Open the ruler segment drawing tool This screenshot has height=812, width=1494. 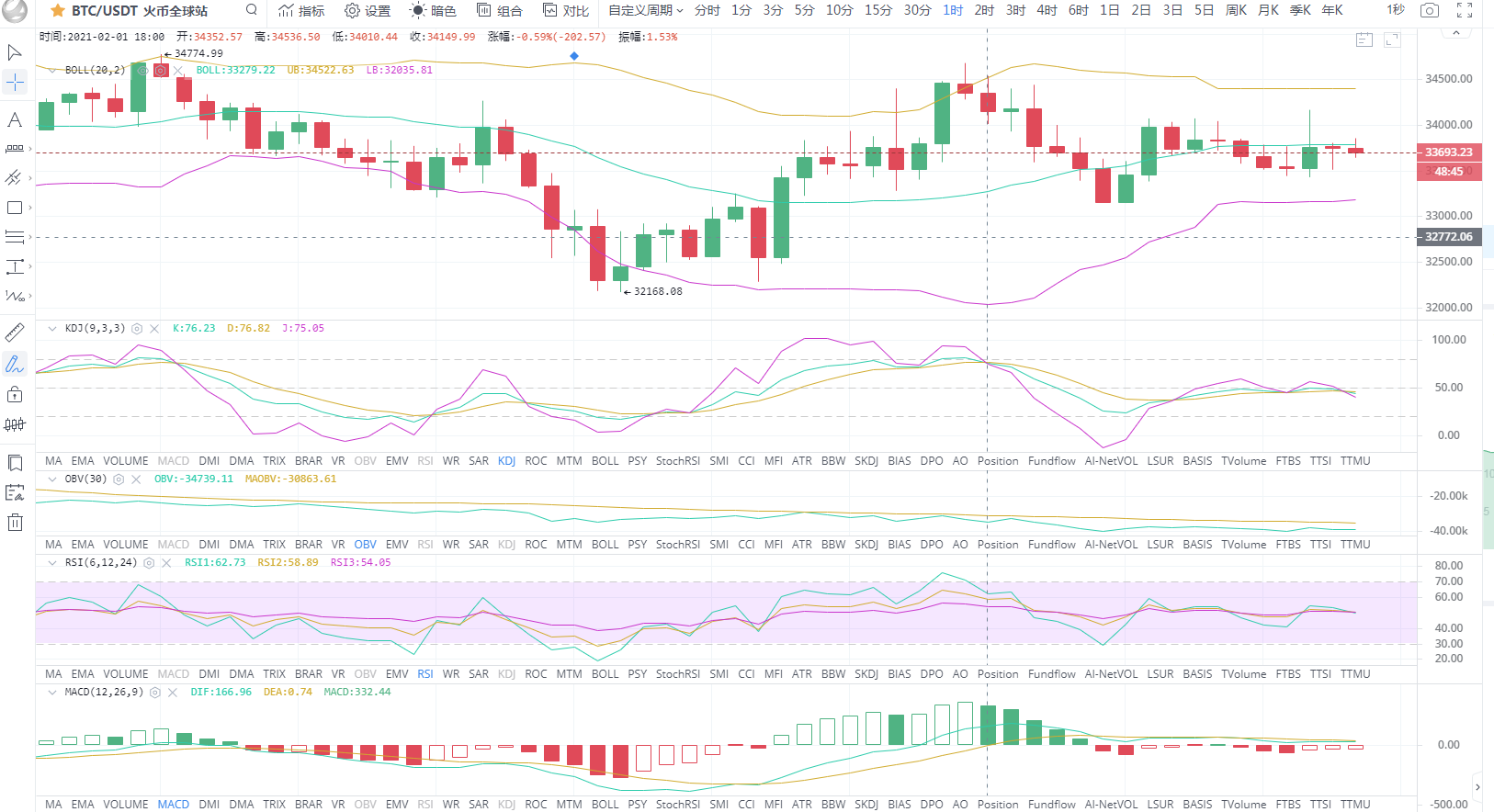(15, 148)
